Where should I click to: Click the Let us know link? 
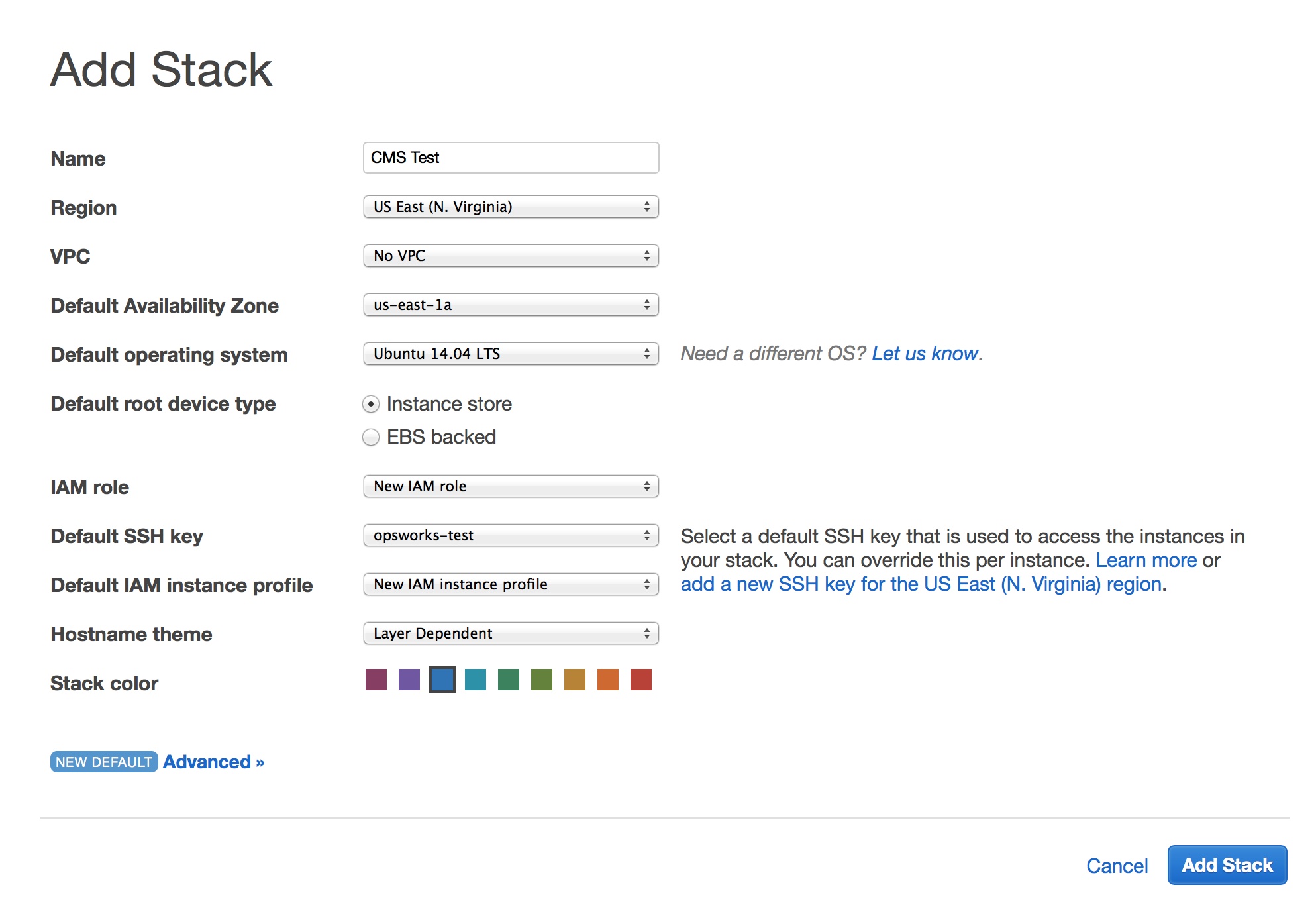coord(925,354)
